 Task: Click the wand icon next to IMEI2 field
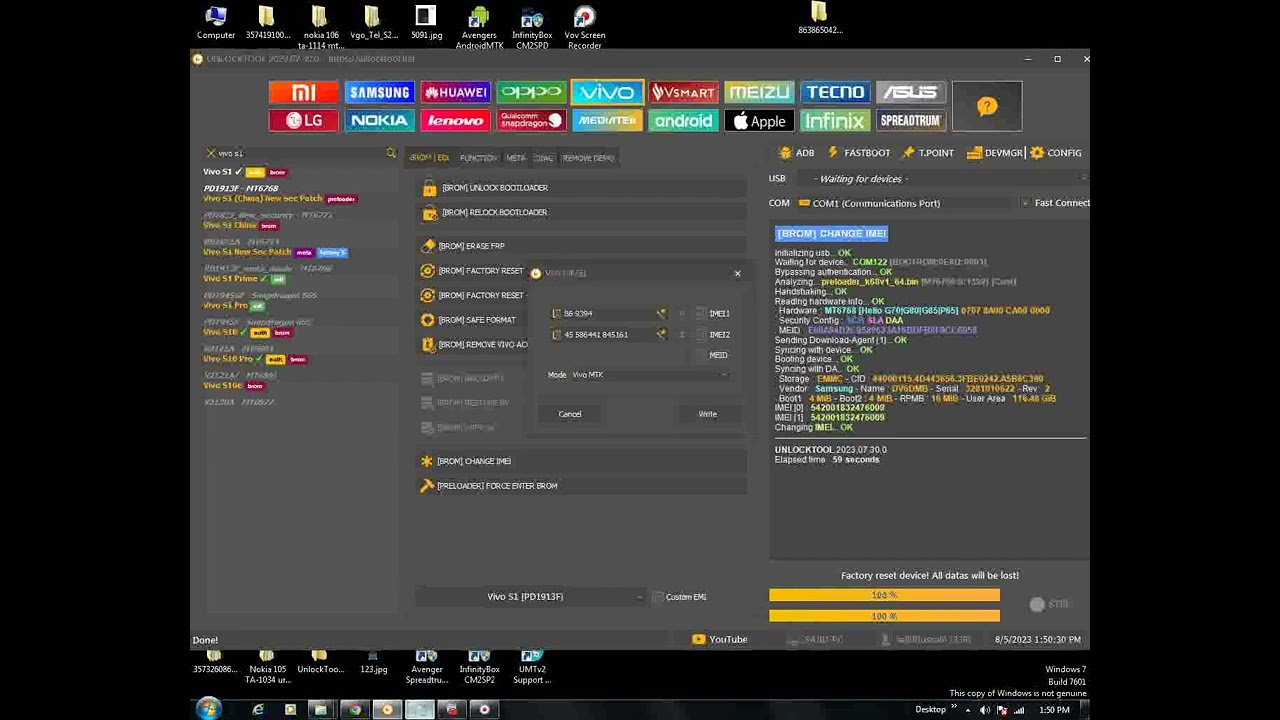click(661, 334)
